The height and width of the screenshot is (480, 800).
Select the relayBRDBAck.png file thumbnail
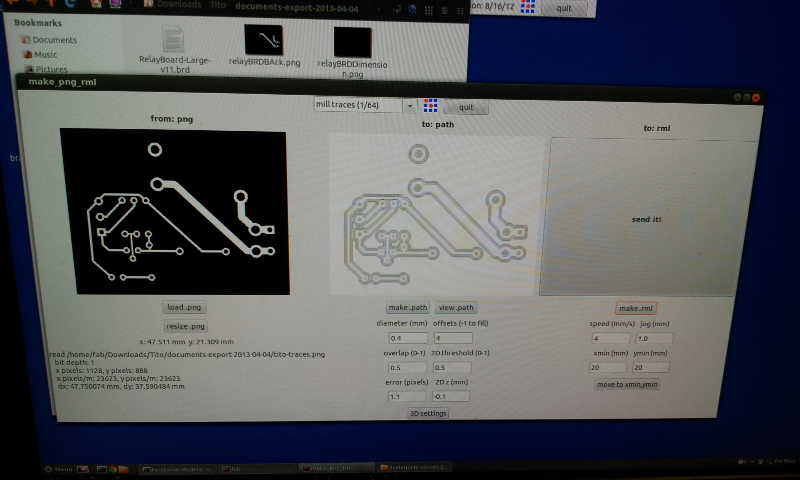264,41
